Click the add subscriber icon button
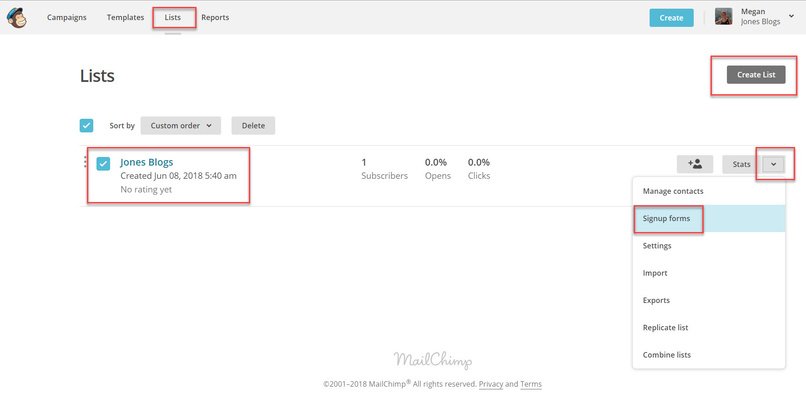The width and height of the screenshot is (806, 403). (694, 164)
